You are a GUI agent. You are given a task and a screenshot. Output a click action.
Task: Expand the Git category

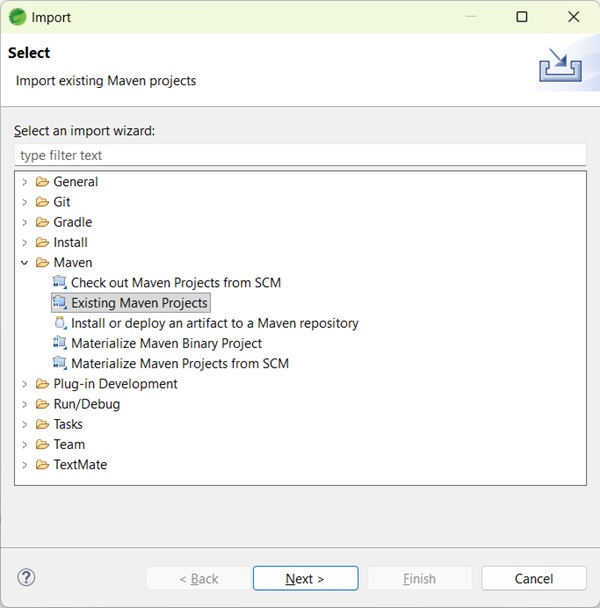25,202
